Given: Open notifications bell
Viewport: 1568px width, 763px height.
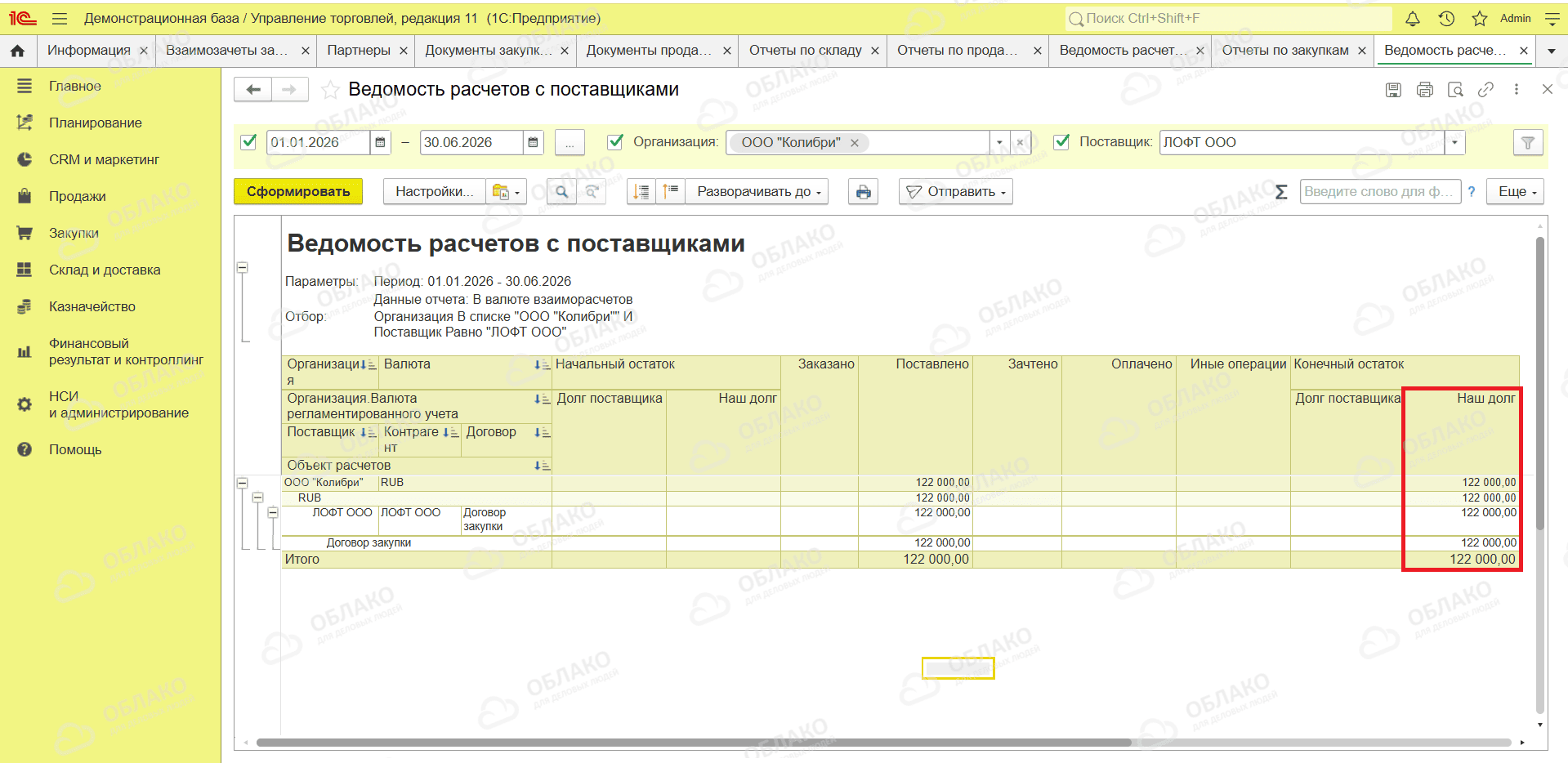Looking at the screenshot, I should pos(1413,18).
